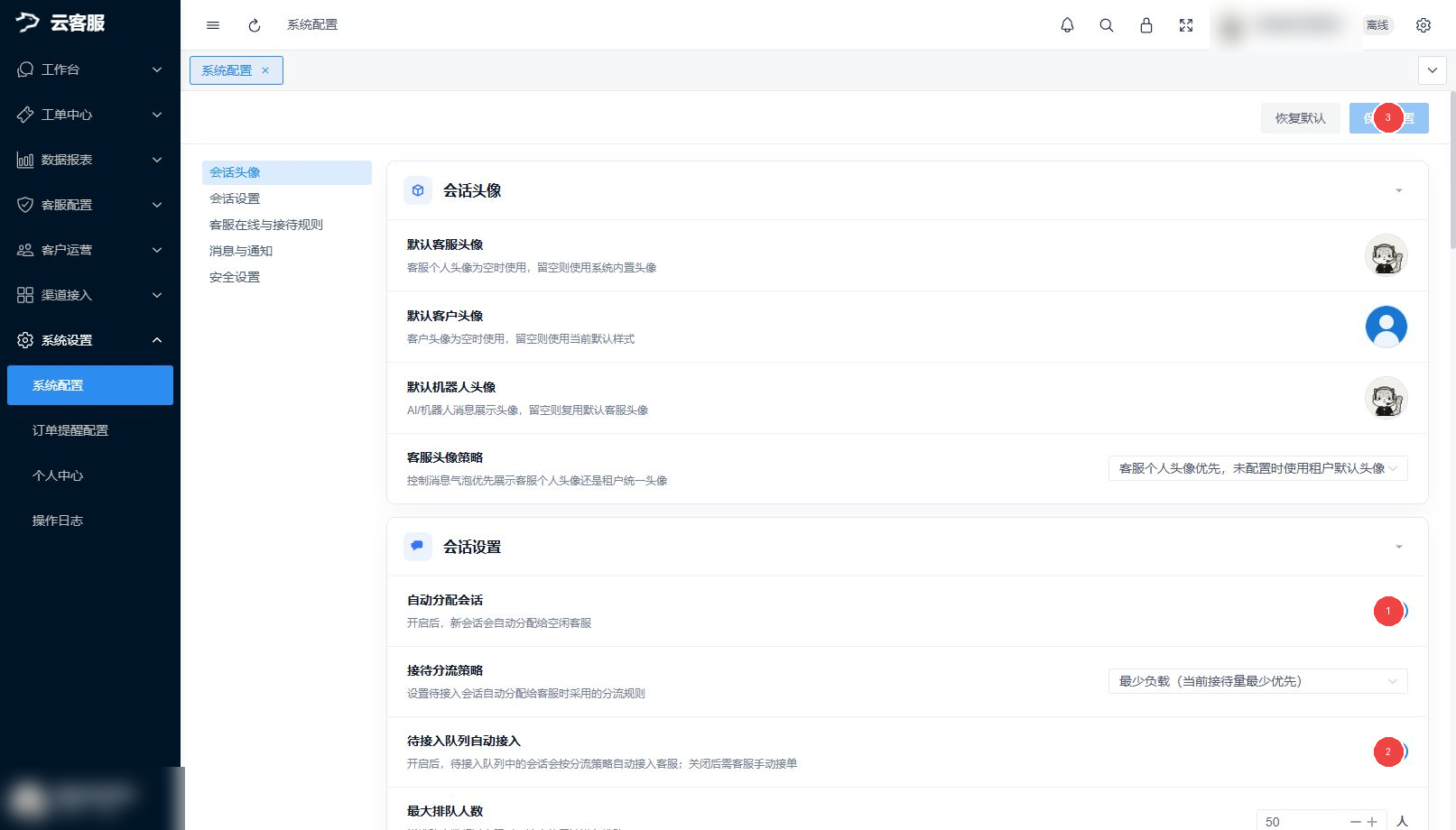The image size is (1456, 830).
Task: Open the notification bell
Action: point(1067,25)
